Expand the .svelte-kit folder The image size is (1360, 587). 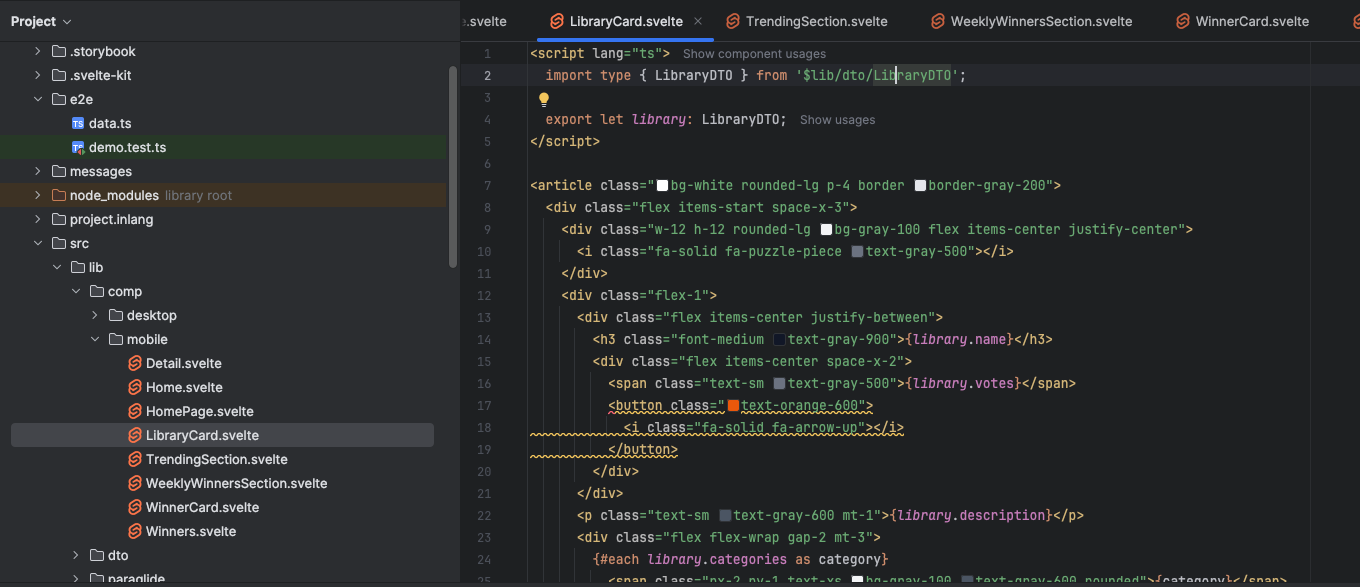pos(38,75)
